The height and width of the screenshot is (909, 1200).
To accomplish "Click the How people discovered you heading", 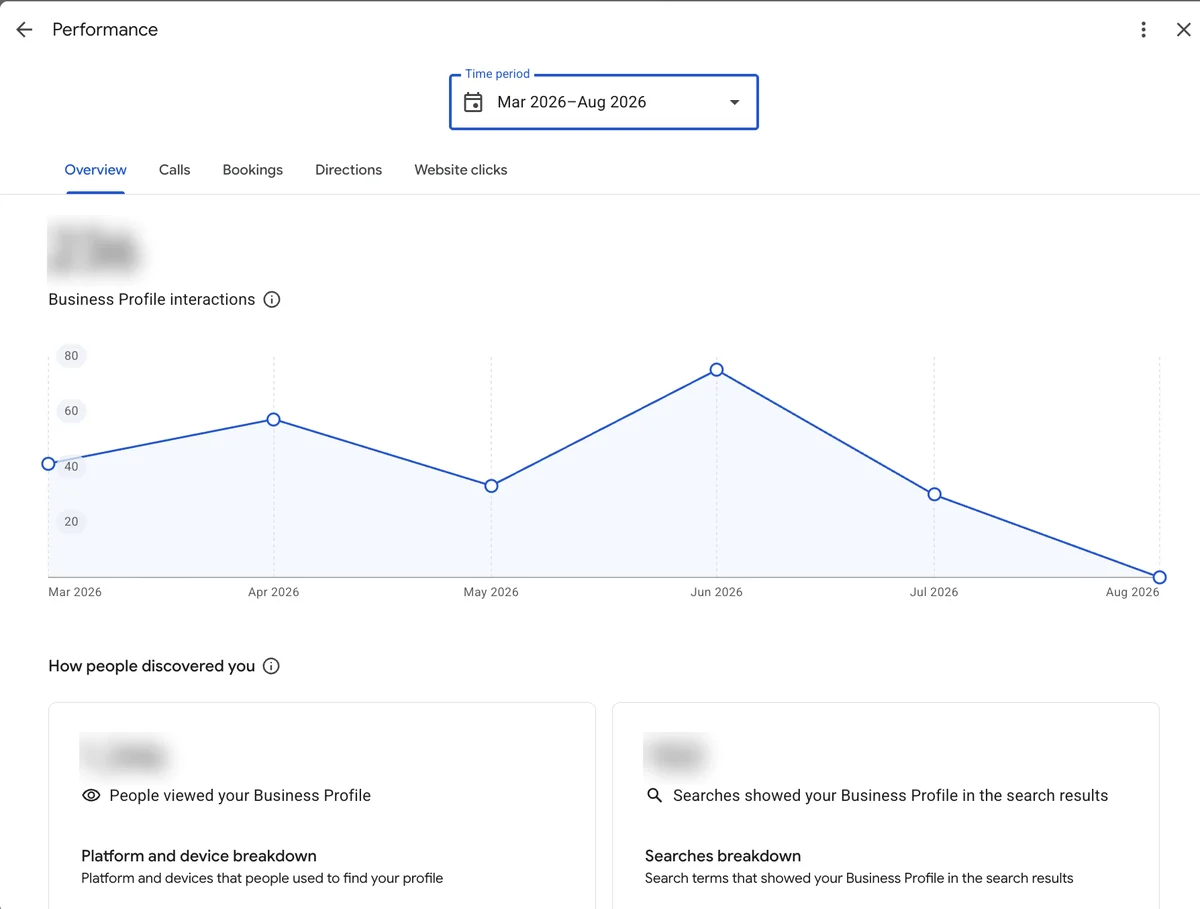I will coord(152,666).
